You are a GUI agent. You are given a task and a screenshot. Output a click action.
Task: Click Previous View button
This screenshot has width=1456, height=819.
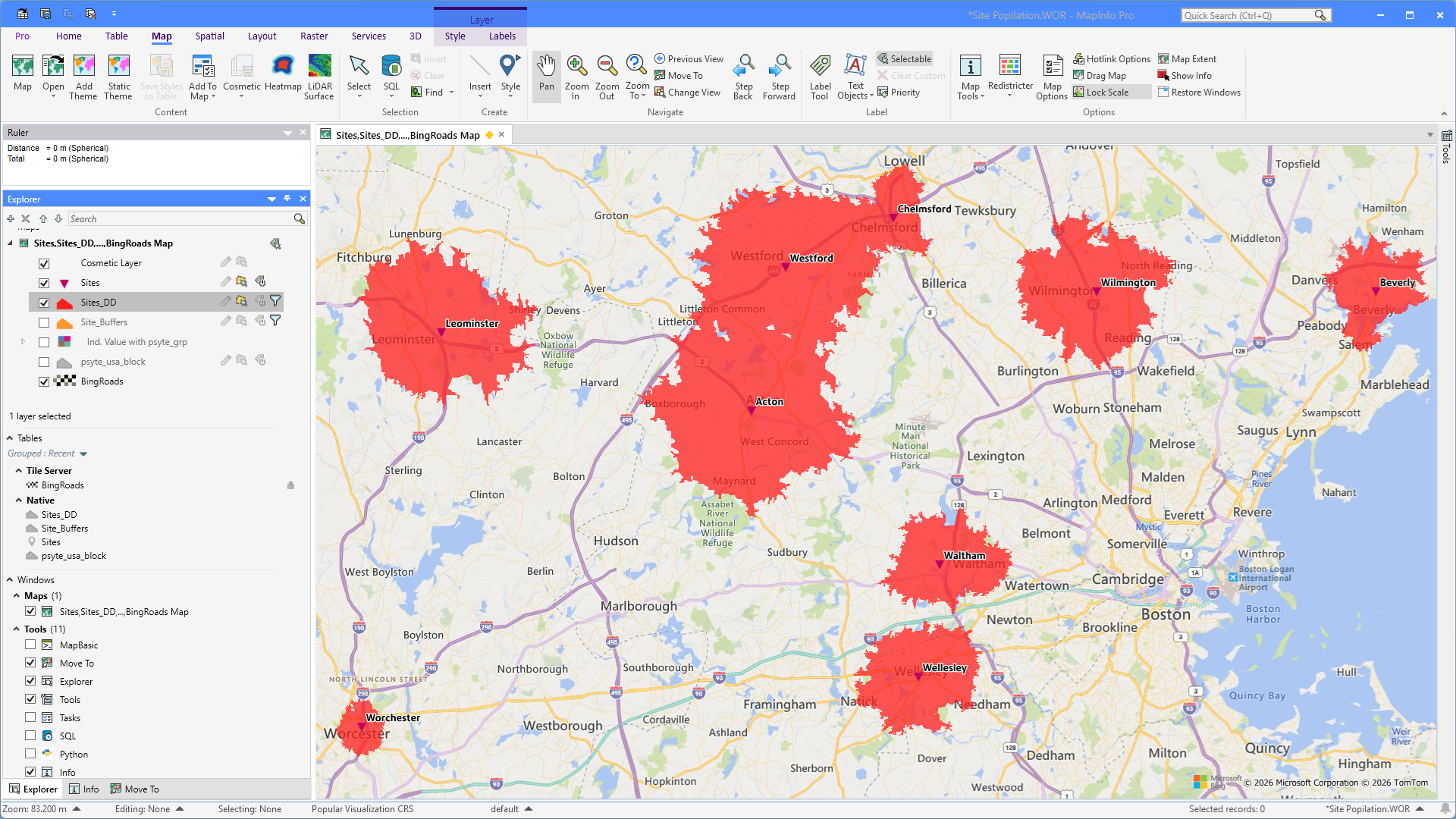coord(689,59)
